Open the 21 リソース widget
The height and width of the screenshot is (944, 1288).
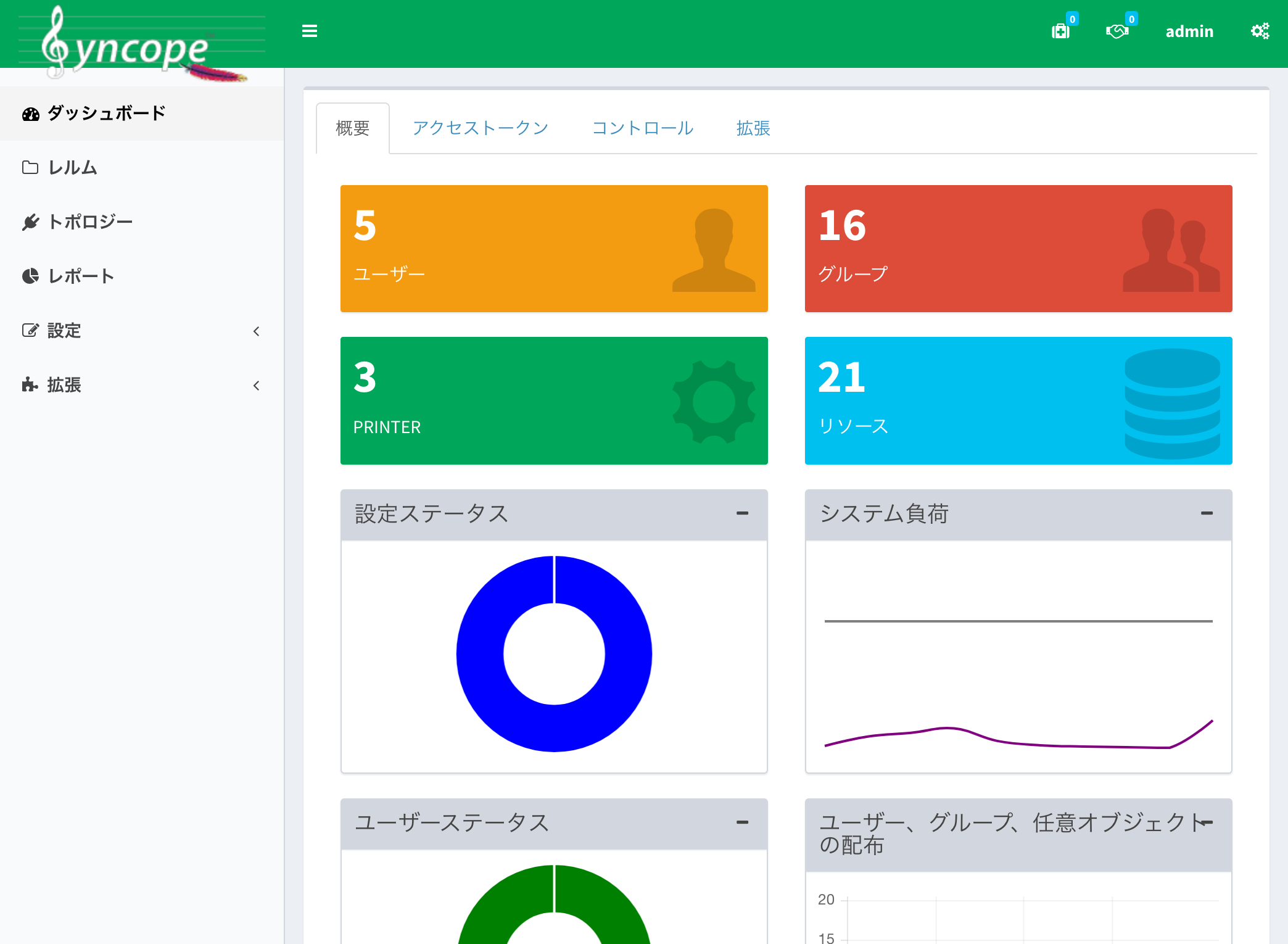point(1017,400)
